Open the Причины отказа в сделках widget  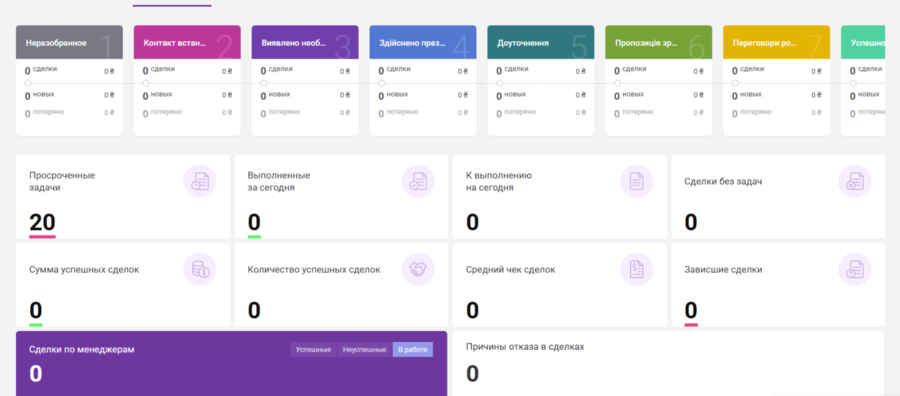(x=668, y=363)
